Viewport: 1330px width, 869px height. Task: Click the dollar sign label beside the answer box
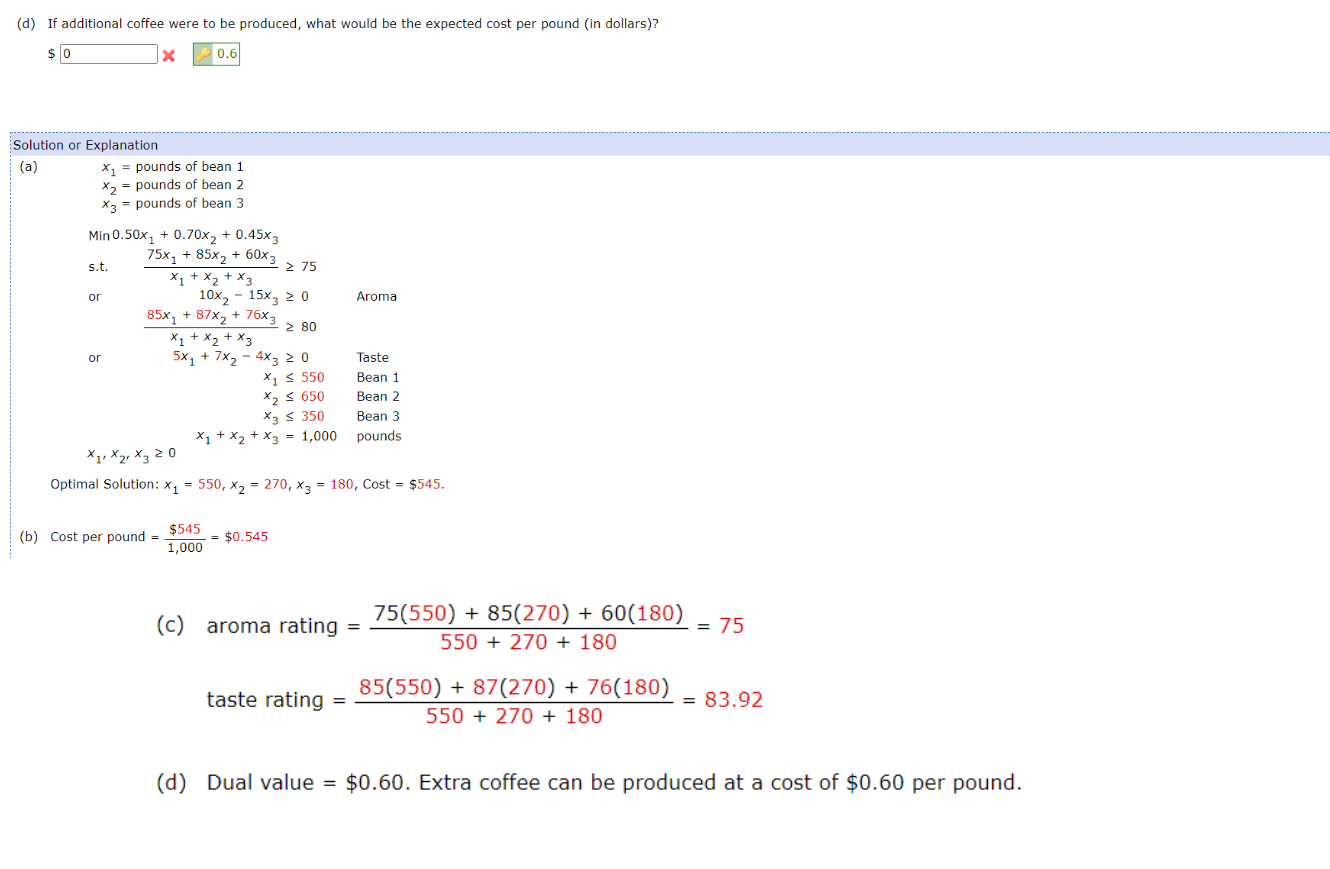click(51, 54)
